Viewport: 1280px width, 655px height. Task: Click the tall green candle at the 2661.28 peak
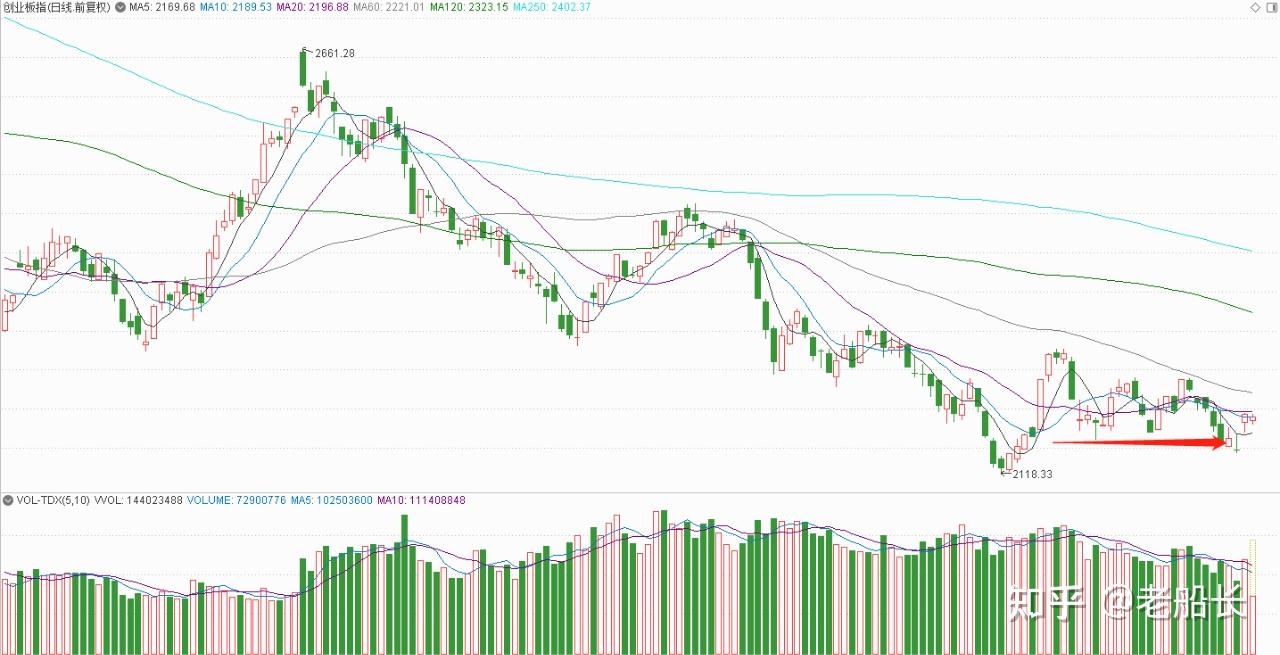pos(302,68)
